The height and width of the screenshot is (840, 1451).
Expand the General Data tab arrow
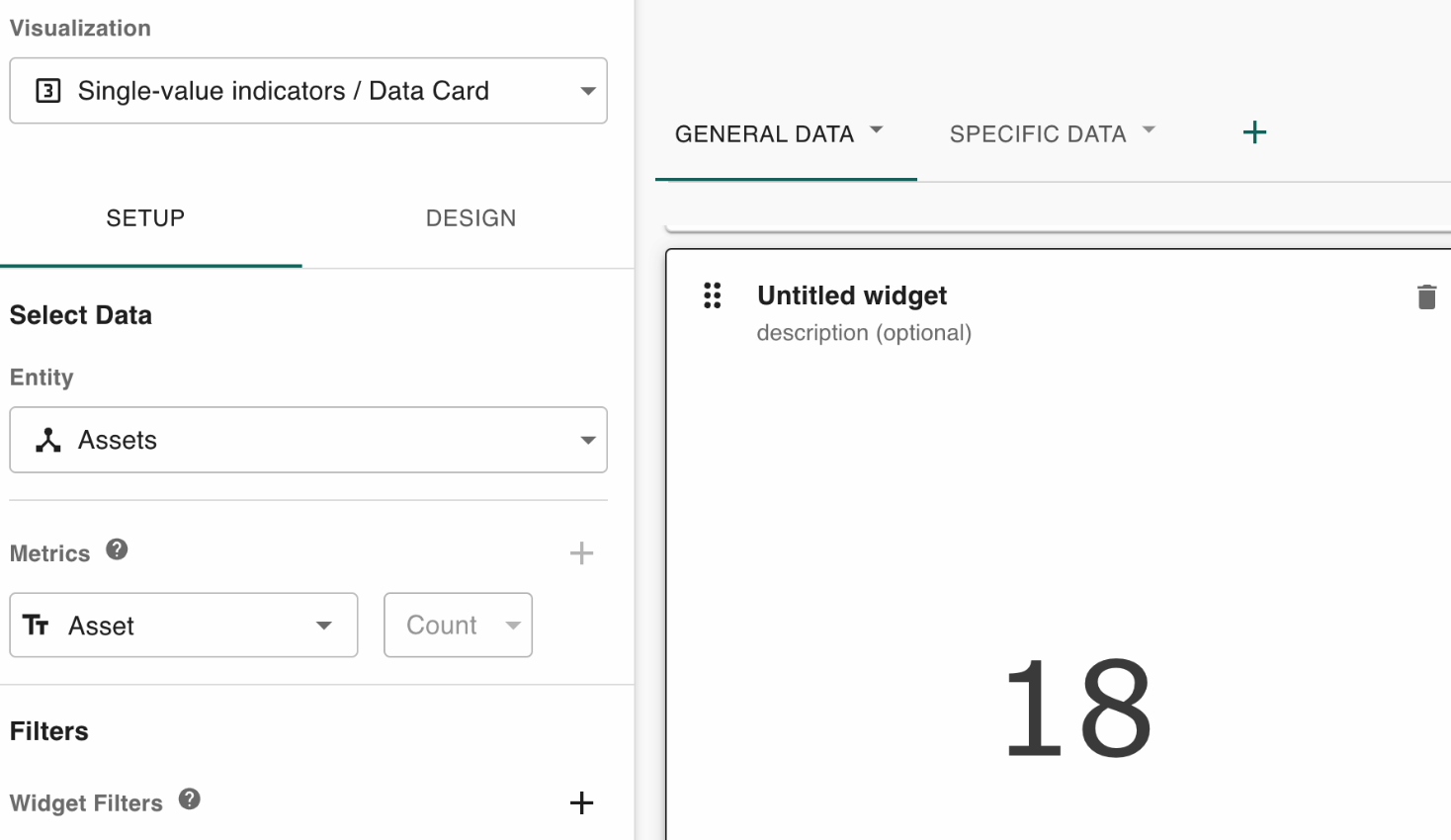876,129
